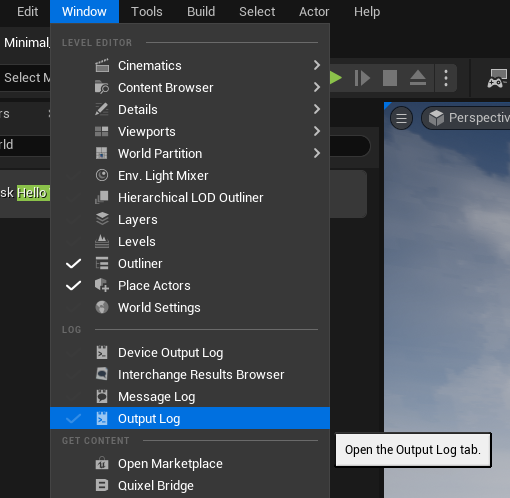Toggle the Place Actors checkmark off
The image size is (510, 498).
click(73, 285)
